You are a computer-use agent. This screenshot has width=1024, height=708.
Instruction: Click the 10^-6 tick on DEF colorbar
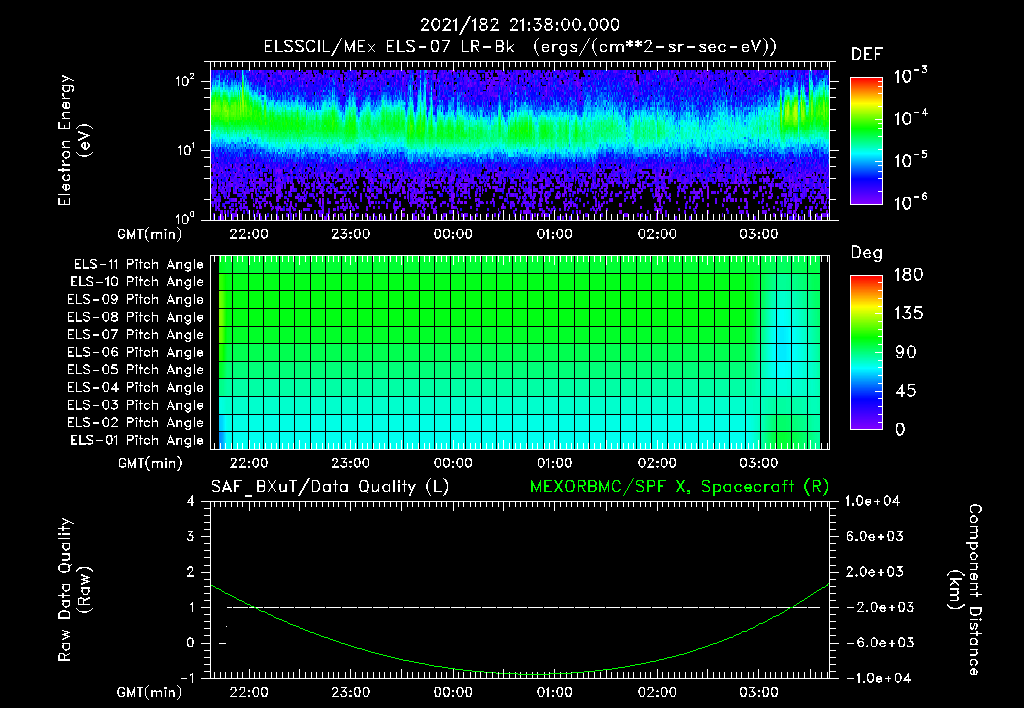(910, 202)
